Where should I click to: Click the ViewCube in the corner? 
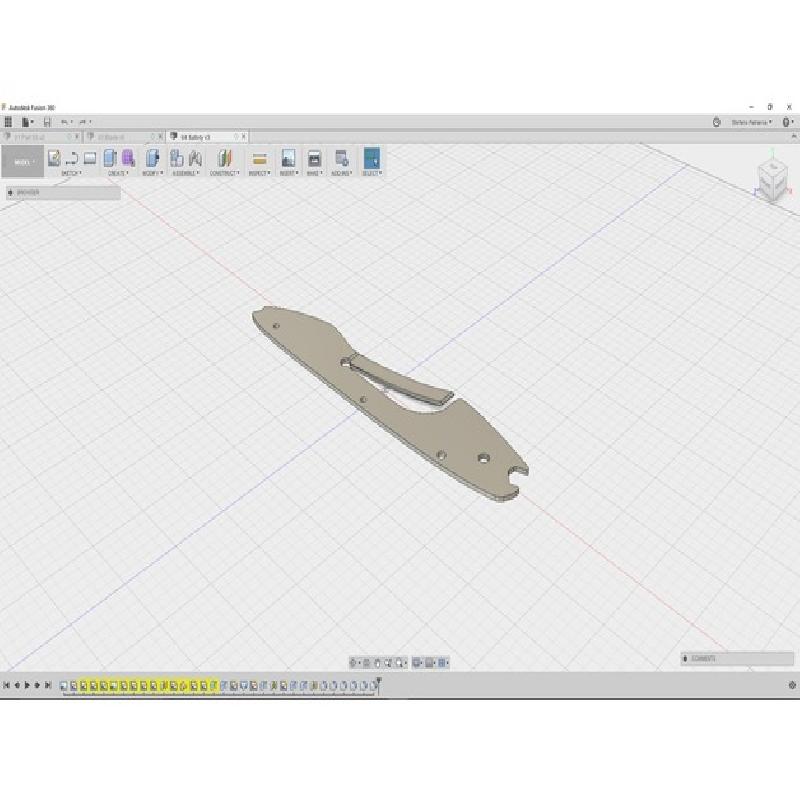[x=772, y=178]
